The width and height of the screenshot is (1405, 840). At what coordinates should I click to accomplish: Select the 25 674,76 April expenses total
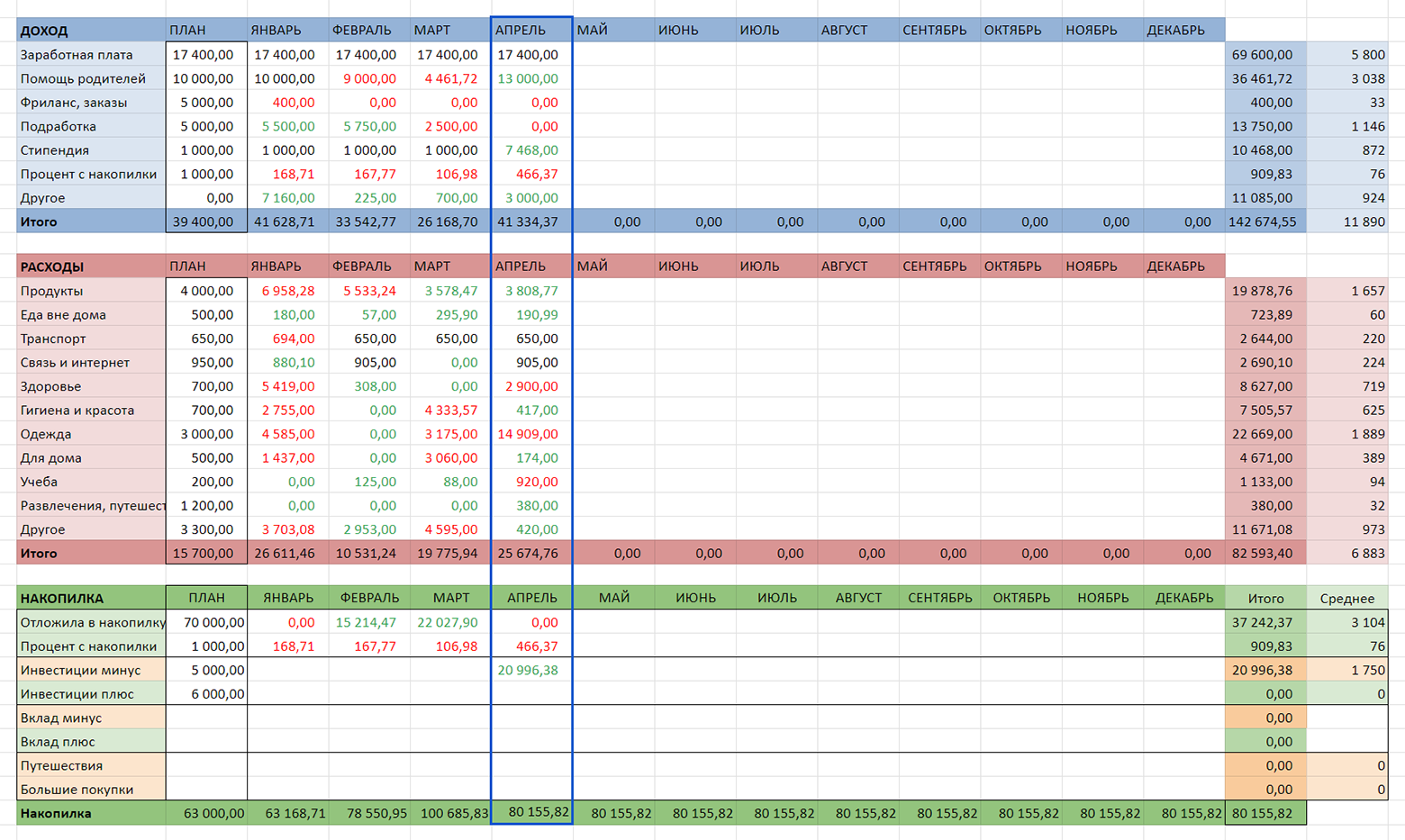tap(531, 554)
